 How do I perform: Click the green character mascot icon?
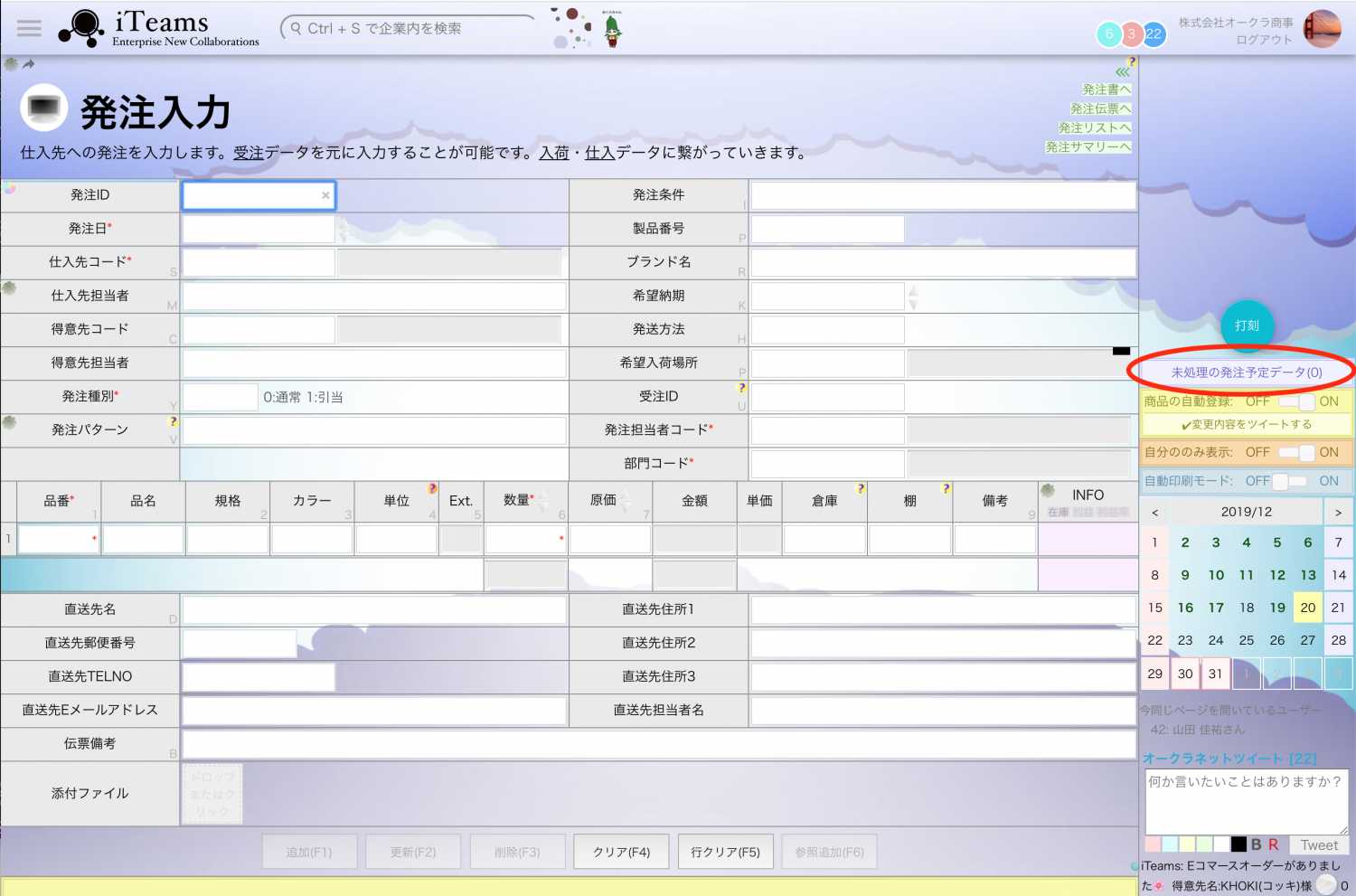pyautogui.click(x=612, y=30)
